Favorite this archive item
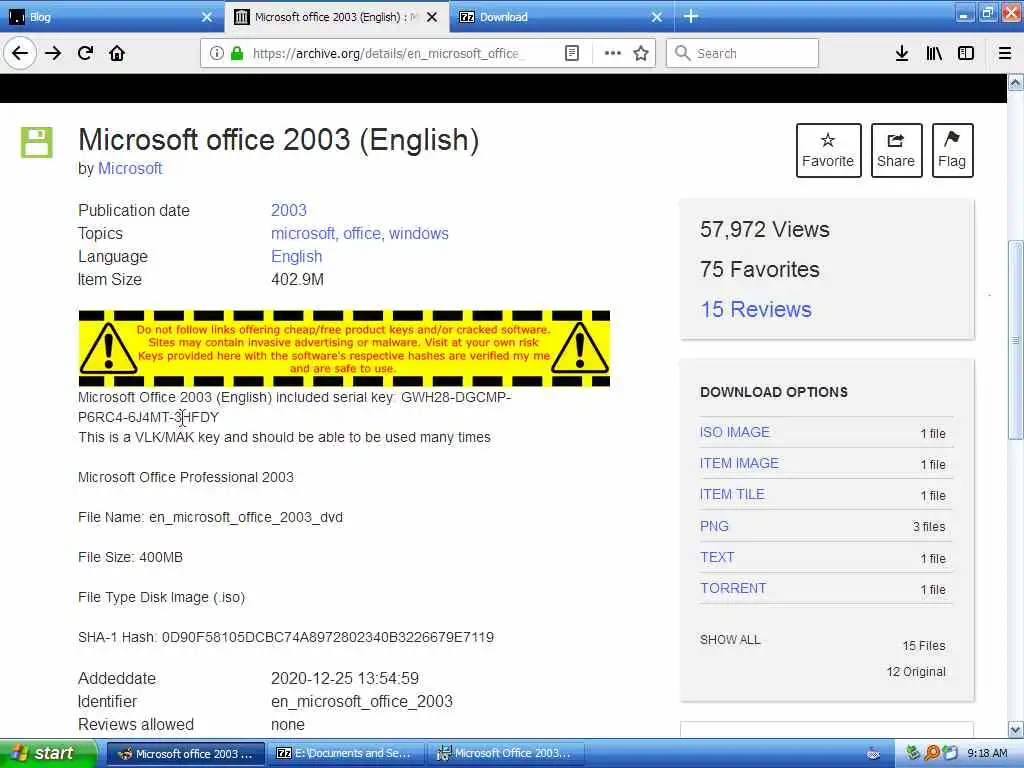Image resolution: width=1024 pixels, height=768 pixels. [828, 150]
